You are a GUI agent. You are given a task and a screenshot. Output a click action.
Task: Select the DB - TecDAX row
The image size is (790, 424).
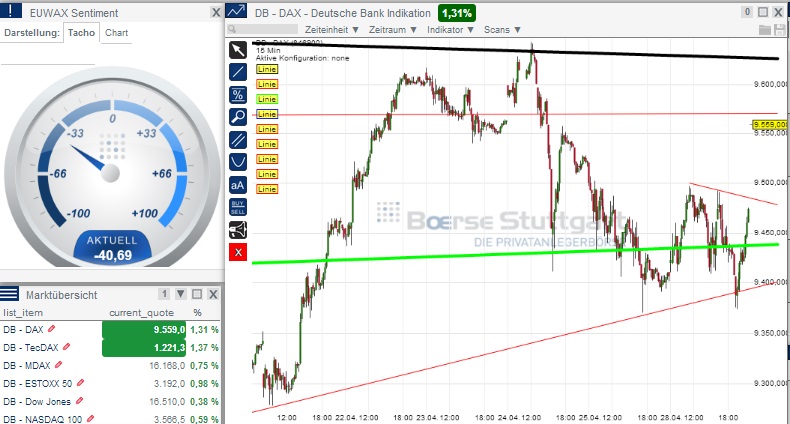pos(111,347)
